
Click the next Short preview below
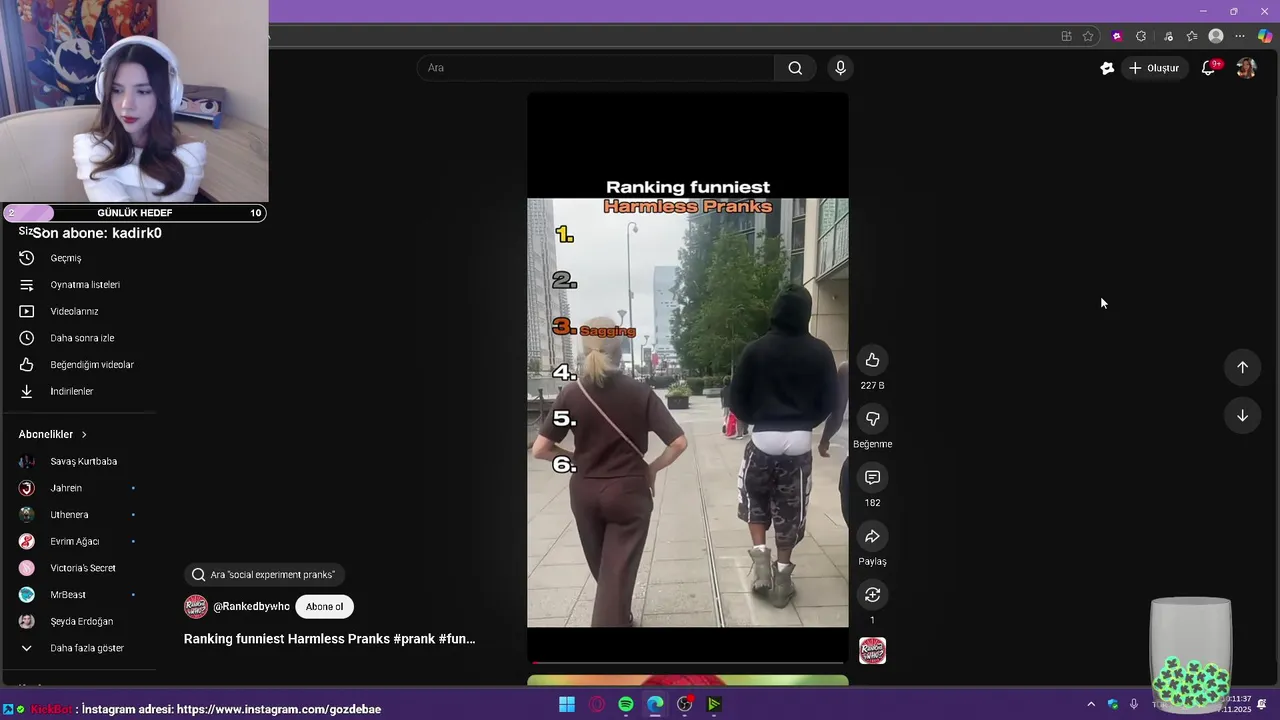688,680
